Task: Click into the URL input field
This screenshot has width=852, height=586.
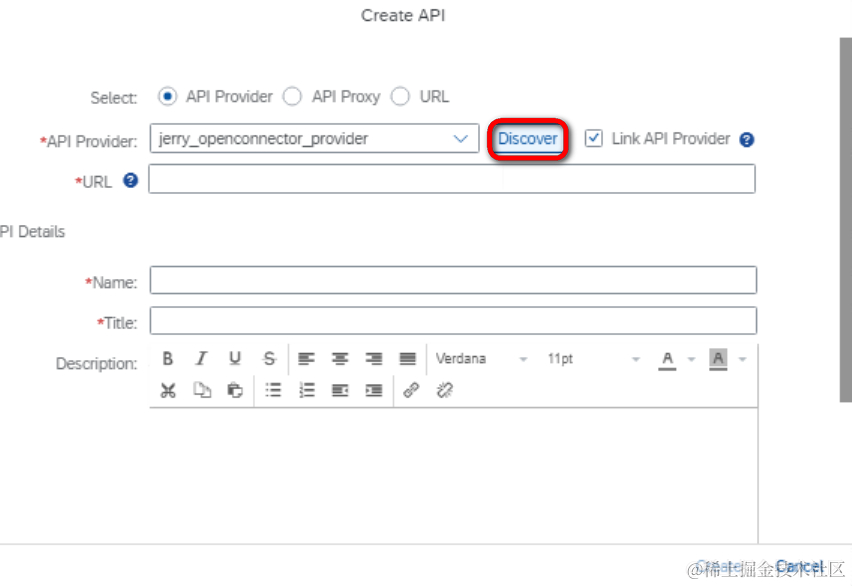Action: coord(452,179)
